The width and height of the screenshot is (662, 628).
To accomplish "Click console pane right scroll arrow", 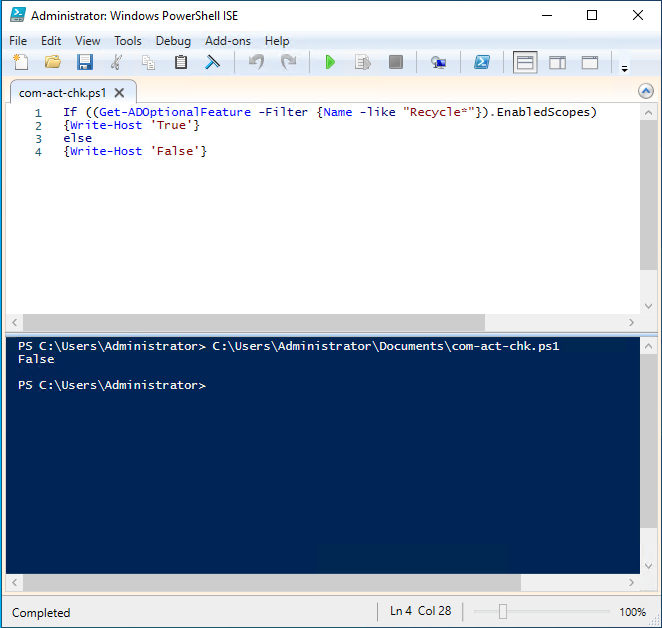I will pos(632,583).
